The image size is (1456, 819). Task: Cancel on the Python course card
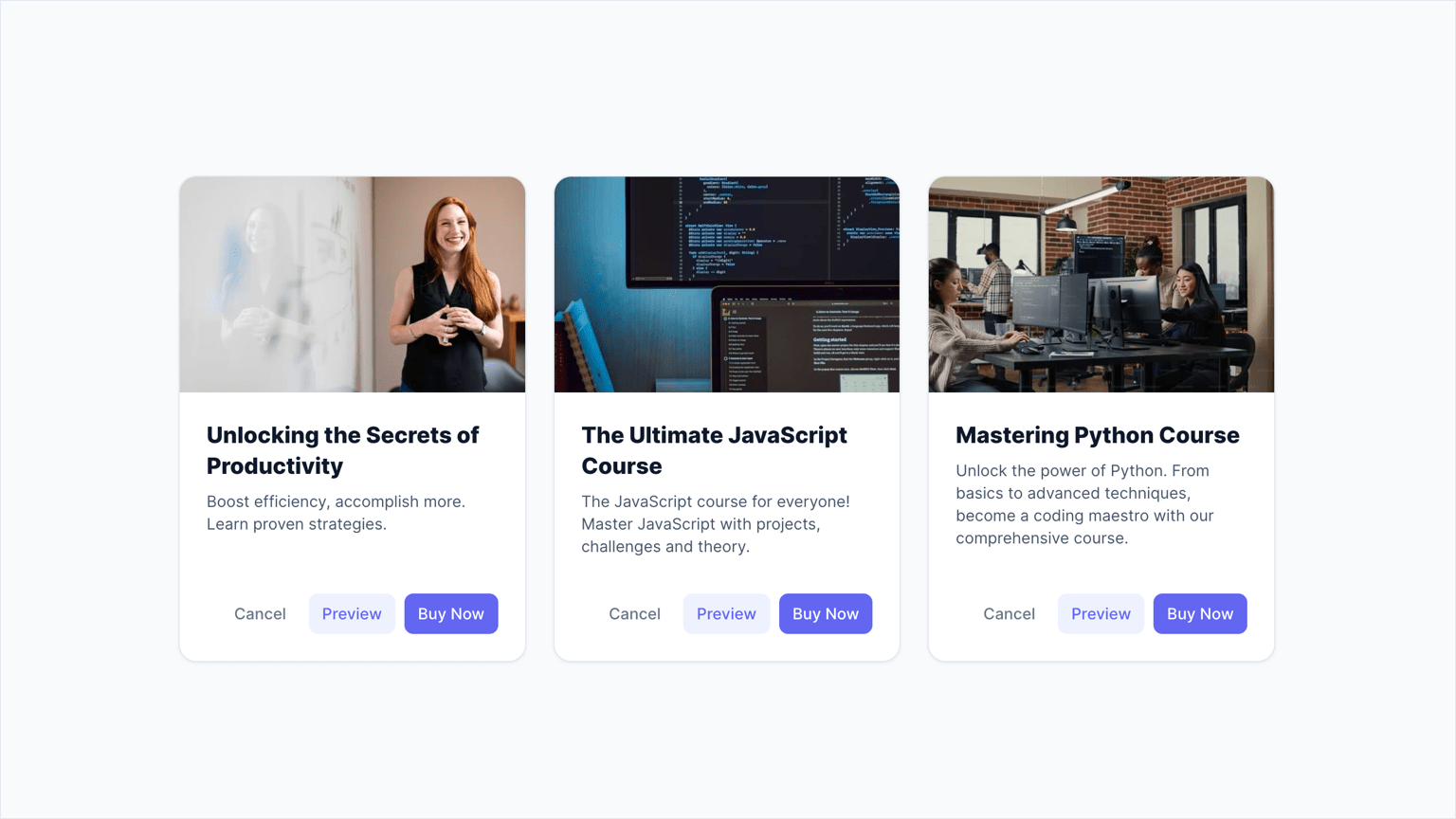pos(1009,613)
